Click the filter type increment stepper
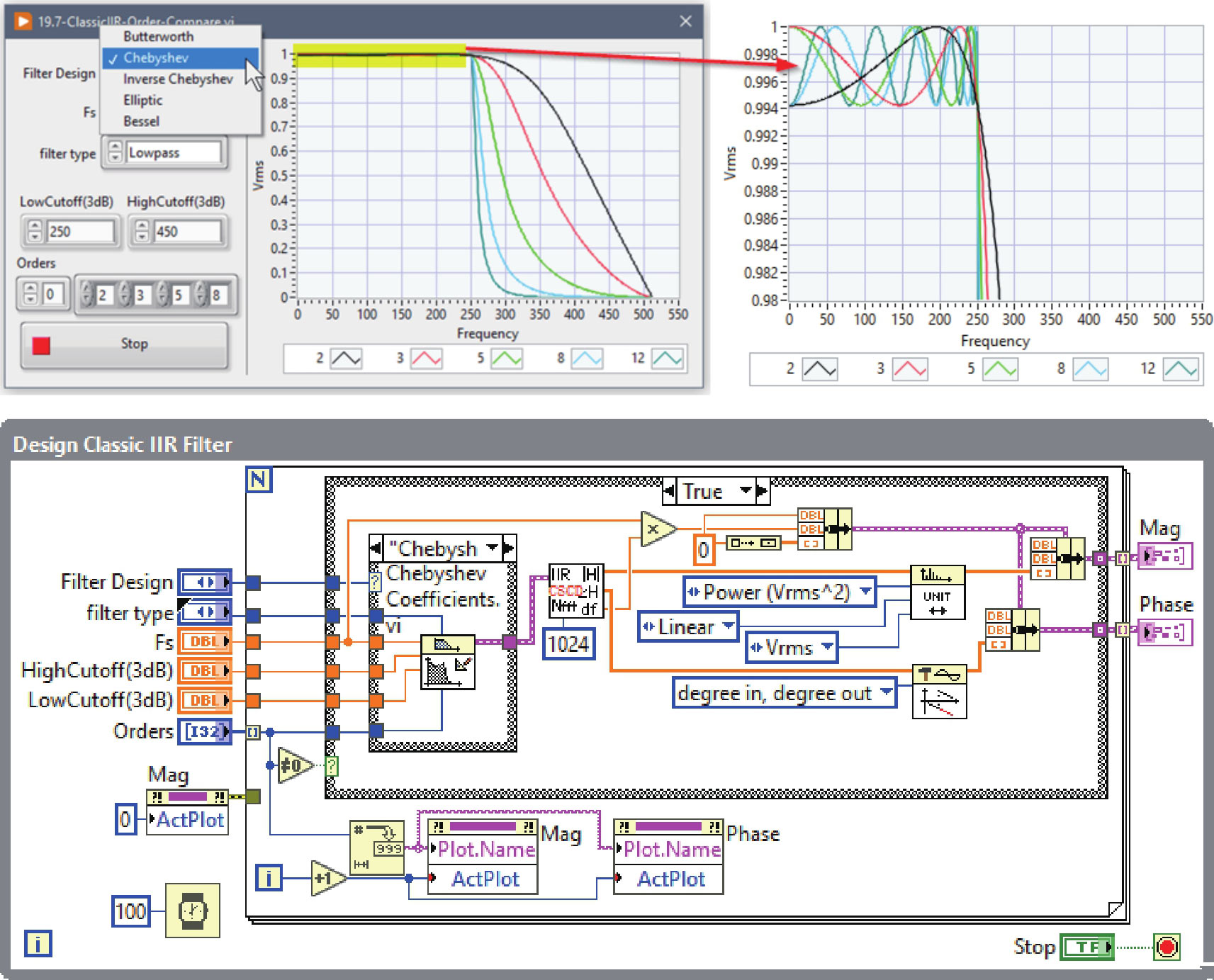This screenshot has height=980, width=1214. click(x=115, y=147)
